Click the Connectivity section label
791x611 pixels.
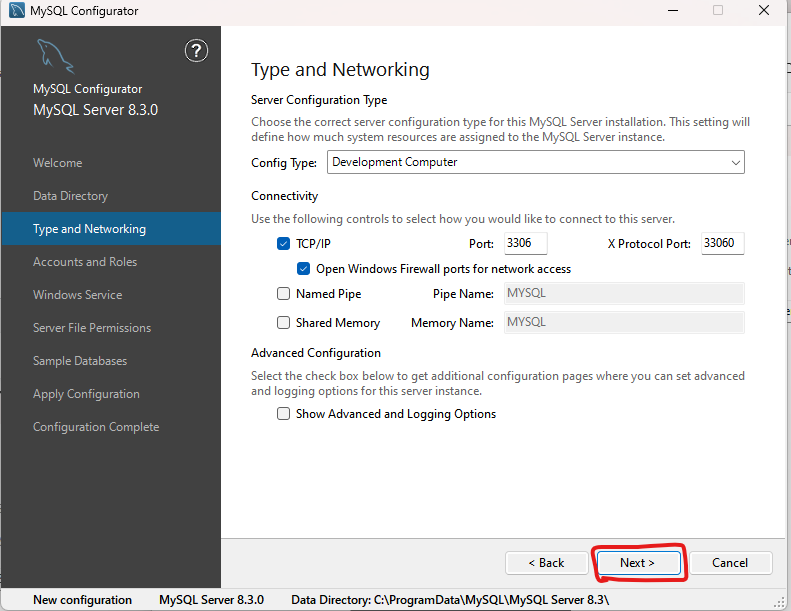point(285,196)
